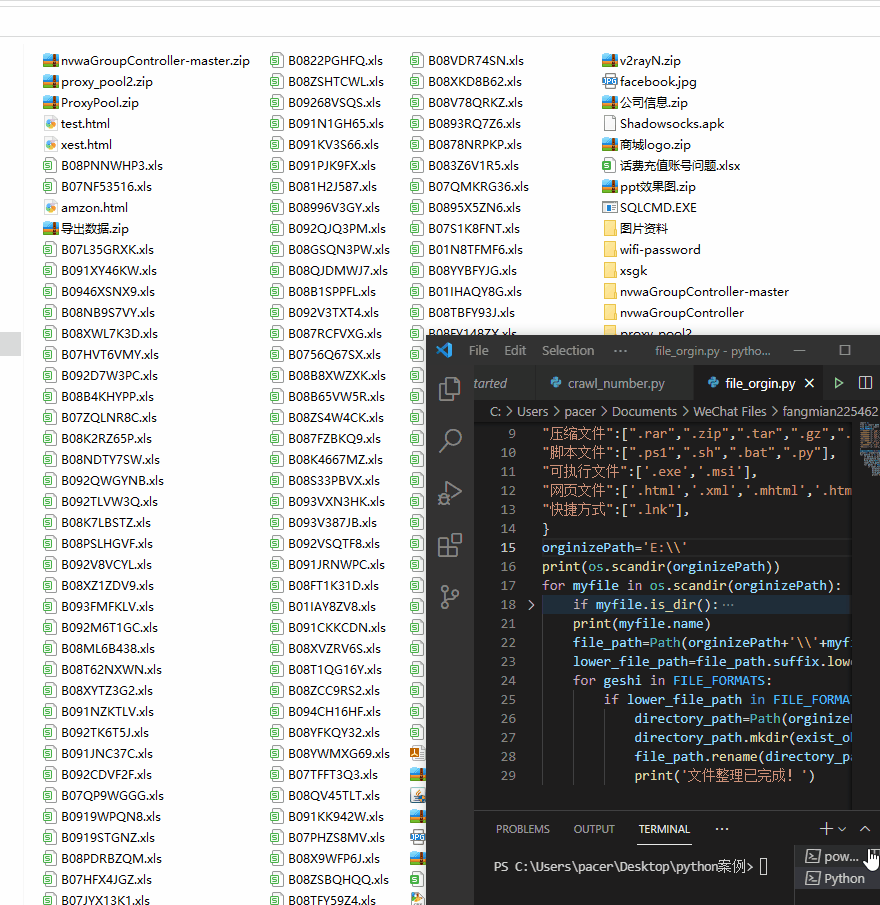Open the Search view in VS Code
The image size is (880, 905).
(449, 440)
